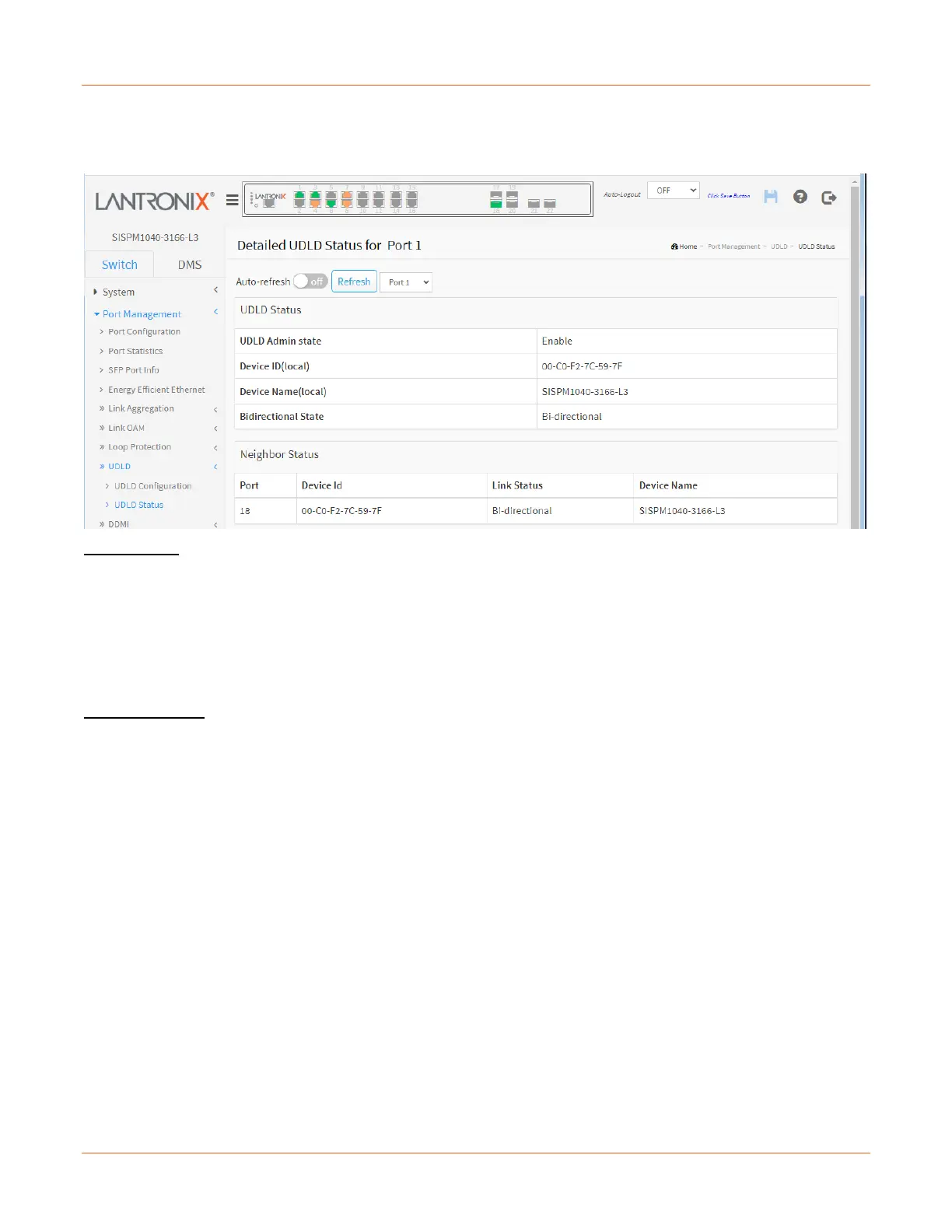Click neighbor Device Name cell value
952x1232 pixels.
(682, 511)
